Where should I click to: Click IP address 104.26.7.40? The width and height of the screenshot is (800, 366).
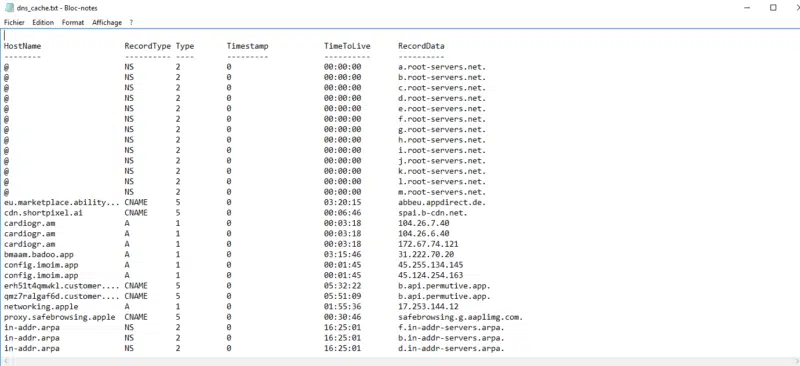(423, 223)
